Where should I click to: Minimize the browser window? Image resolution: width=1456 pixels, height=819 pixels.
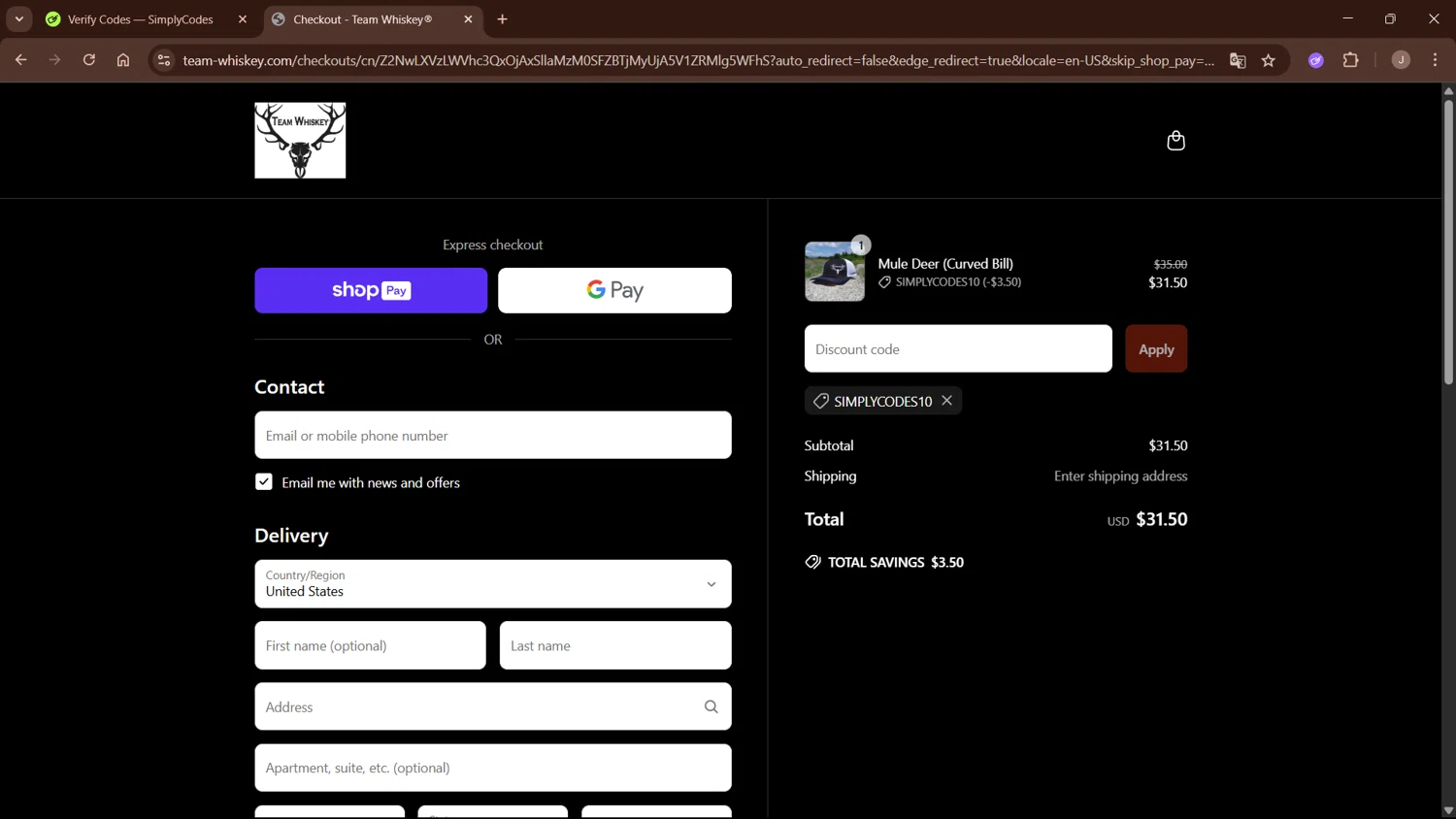1347,18
